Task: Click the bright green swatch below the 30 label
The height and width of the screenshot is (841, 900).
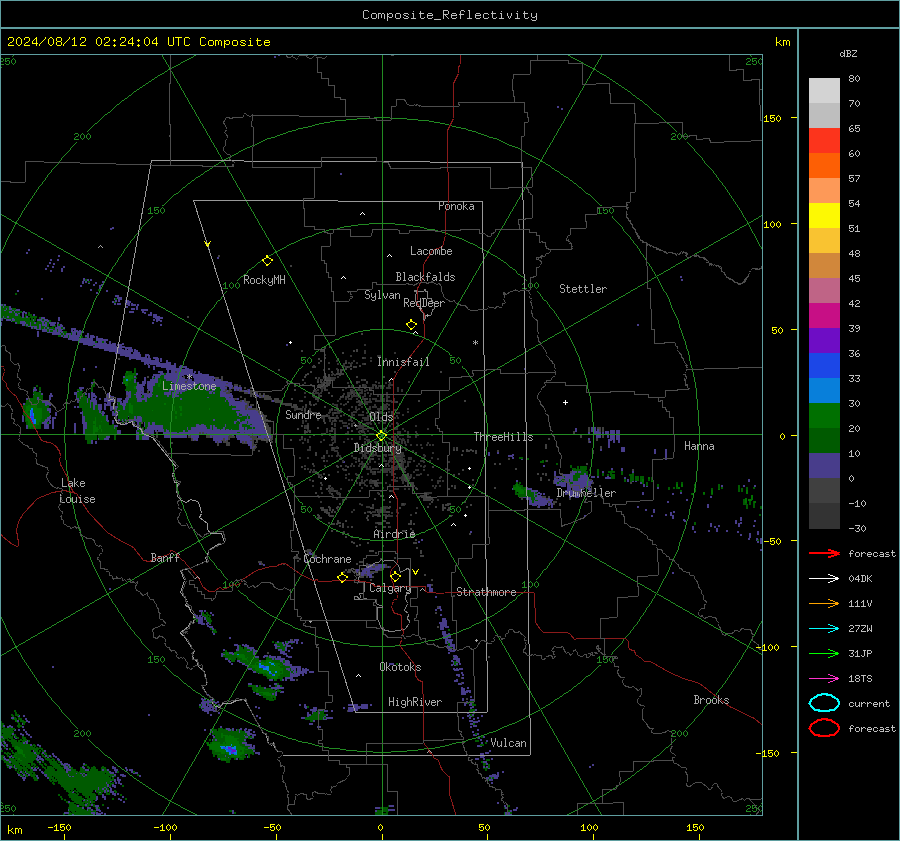Action: [824, 416]
